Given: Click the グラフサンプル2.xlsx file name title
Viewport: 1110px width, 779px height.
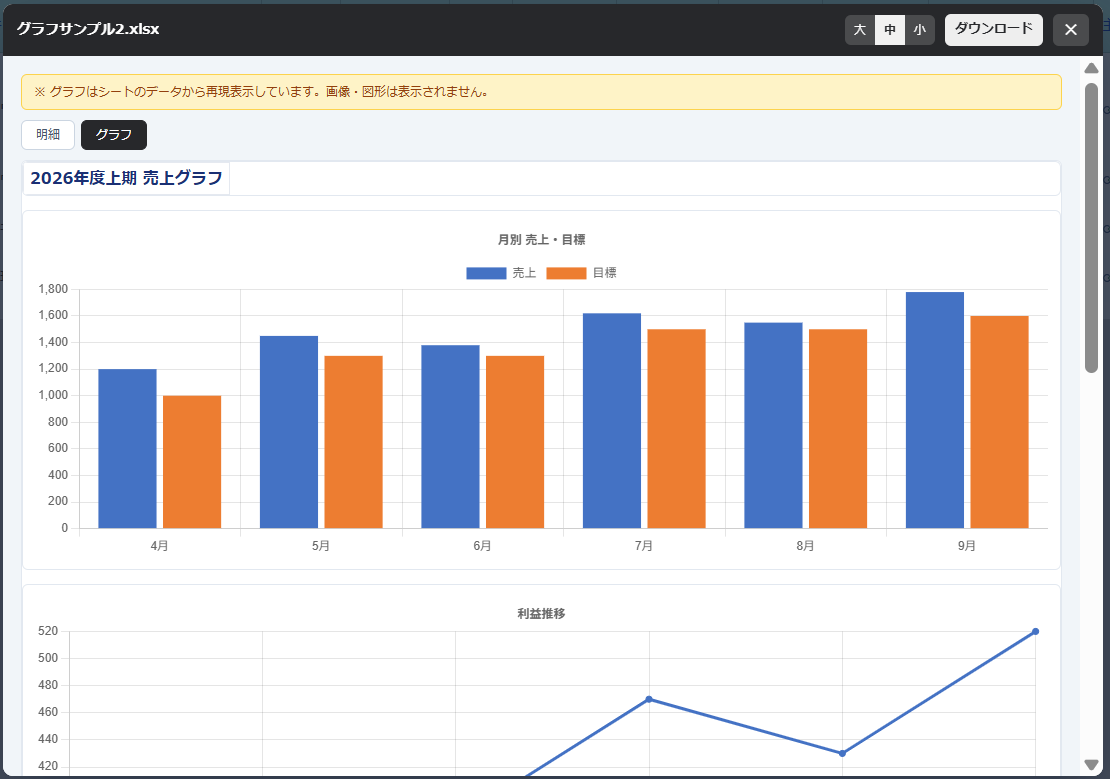Looking at the screenshot, I should (88, 29).
